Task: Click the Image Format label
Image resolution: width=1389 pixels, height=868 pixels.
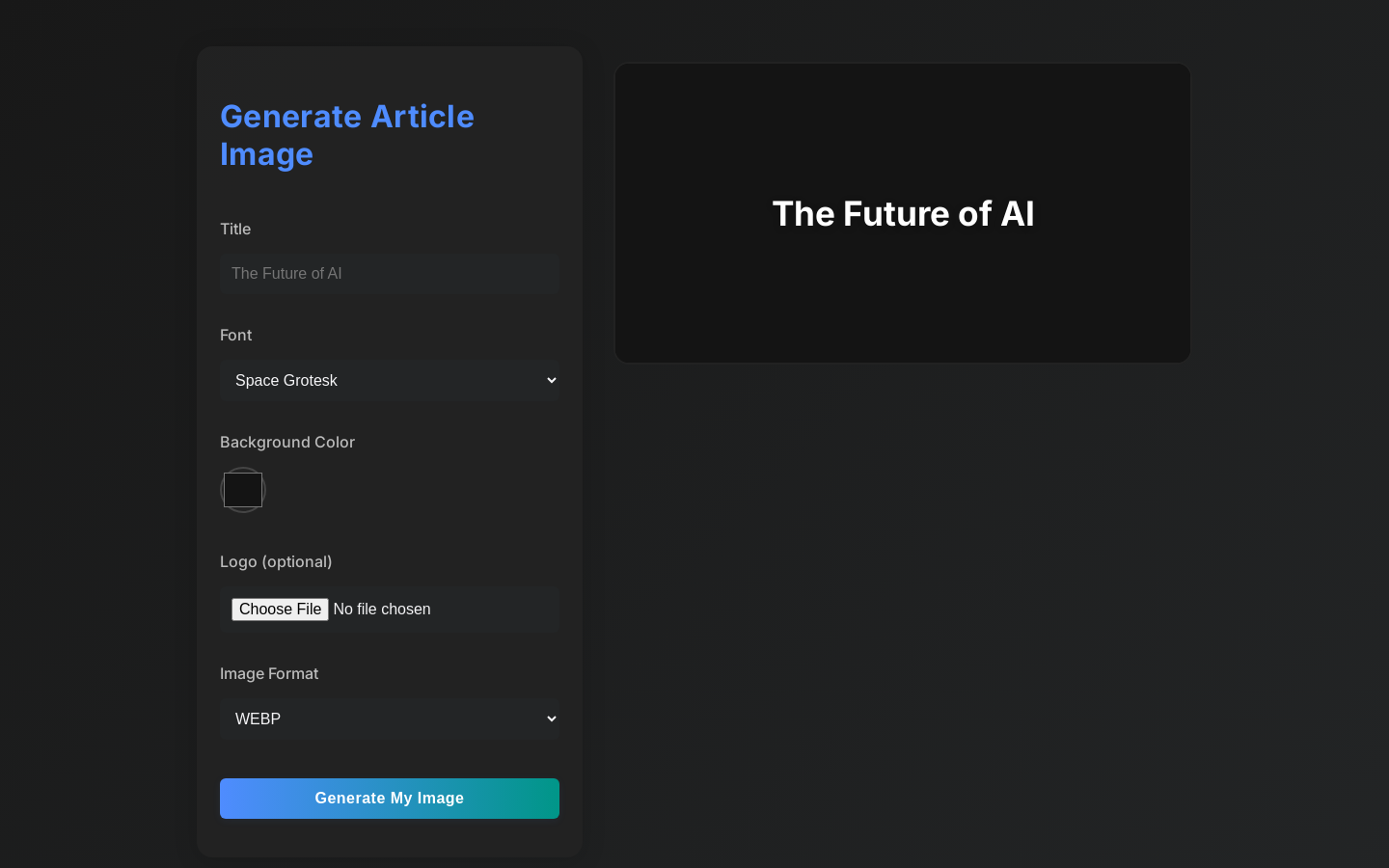Action: coord(269,674)
